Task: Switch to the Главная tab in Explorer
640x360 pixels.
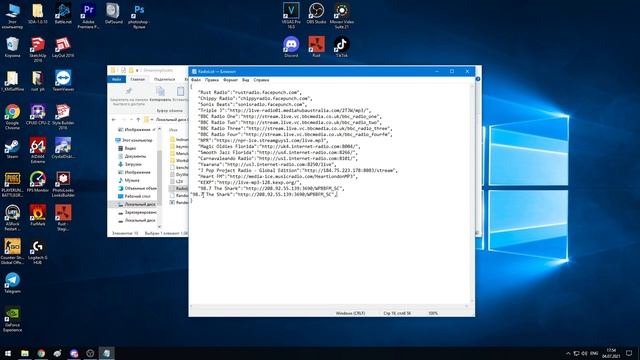Action: [x=138, y=79]
